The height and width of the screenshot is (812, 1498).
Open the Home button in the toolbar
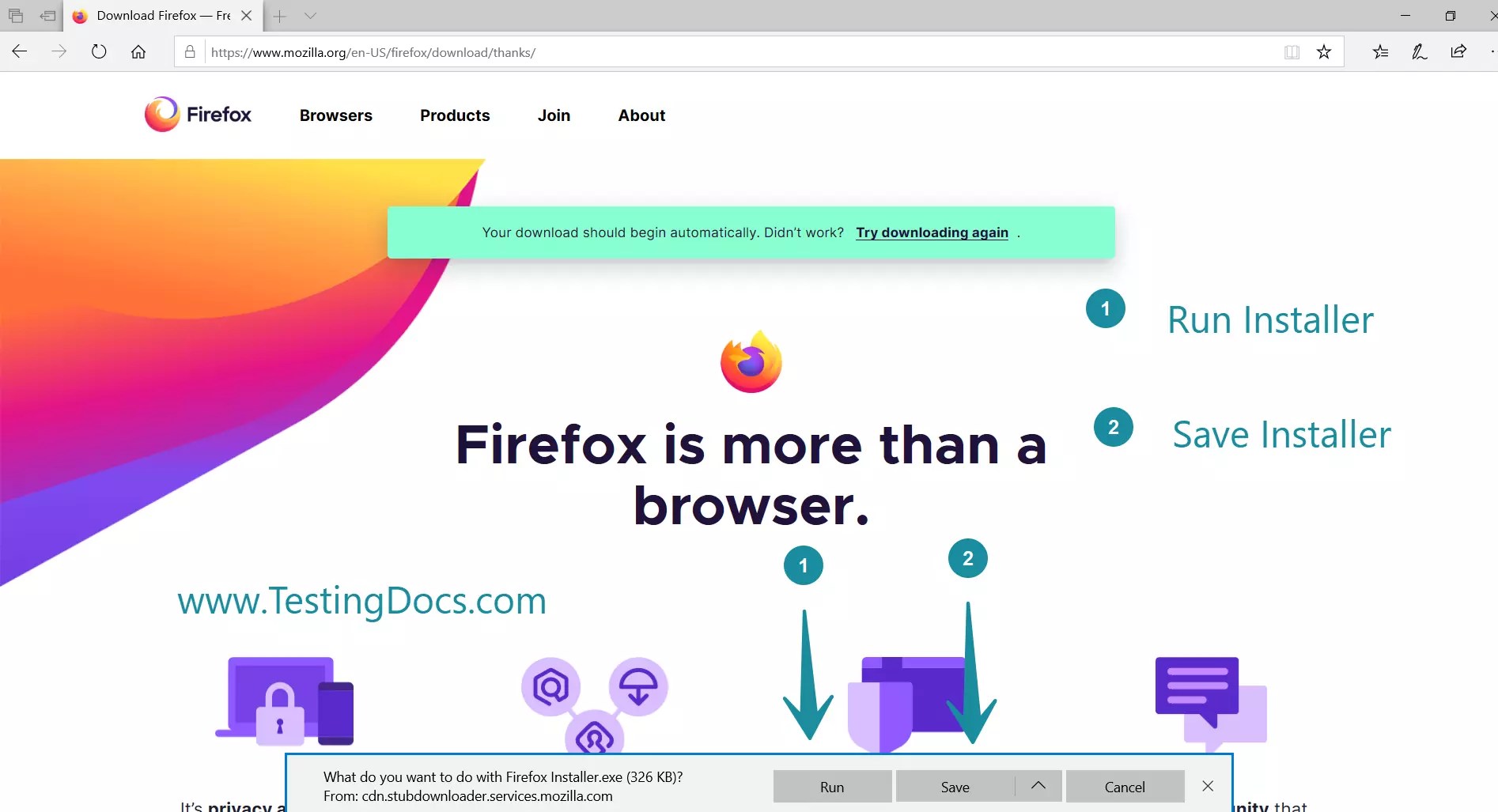[138, 52]
